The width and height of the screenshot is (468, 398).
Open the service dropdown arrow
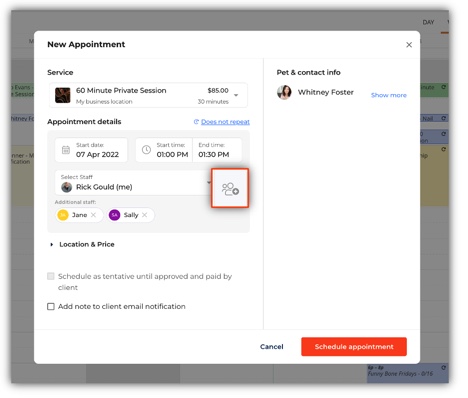point(236,95)
